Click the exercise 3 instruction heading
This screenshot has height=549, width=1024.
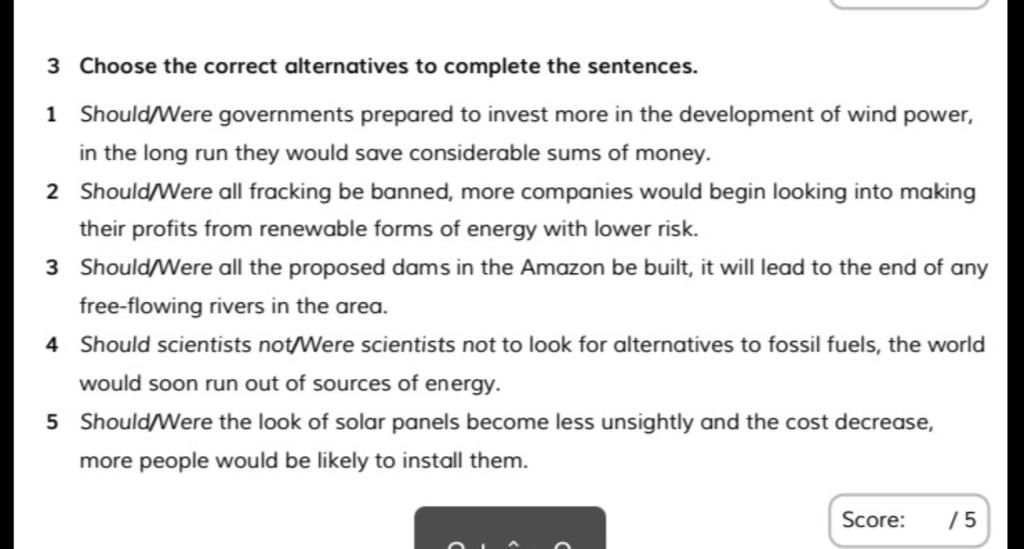tap(372, 67)
